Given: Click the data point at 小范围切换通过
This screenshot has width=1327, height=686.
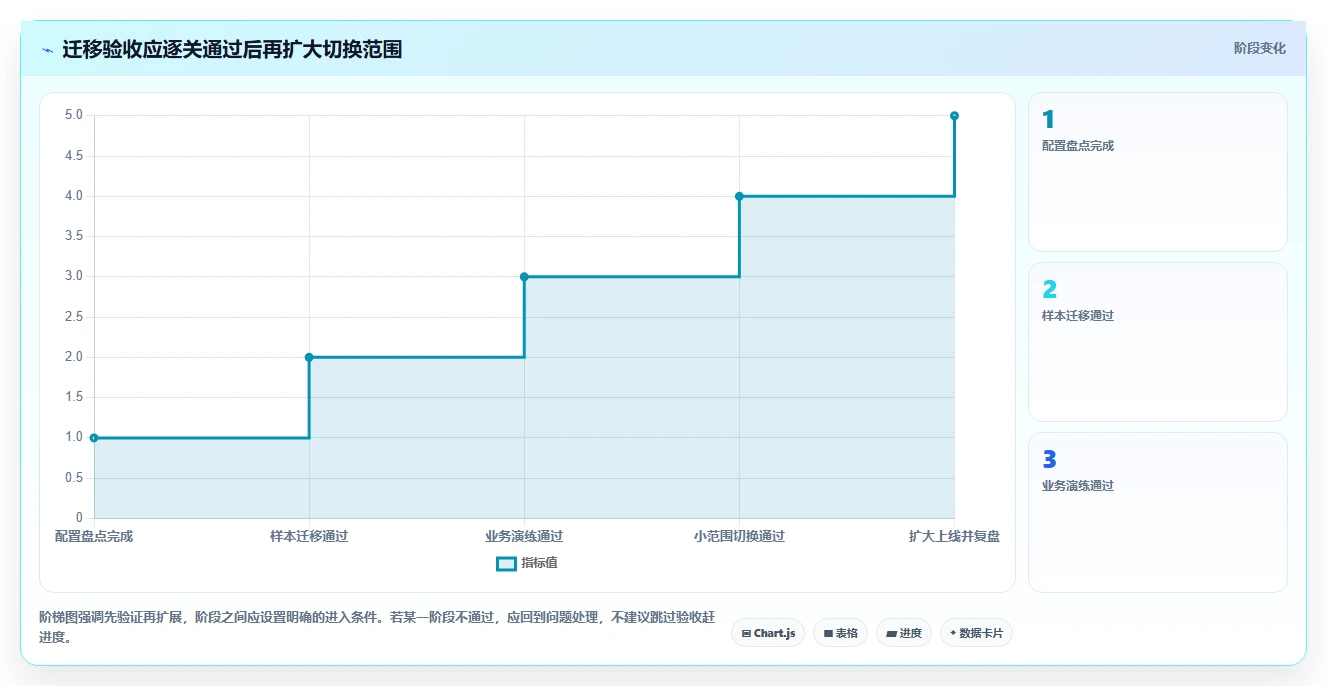Looking at the screenshot, I should point(739,196).
